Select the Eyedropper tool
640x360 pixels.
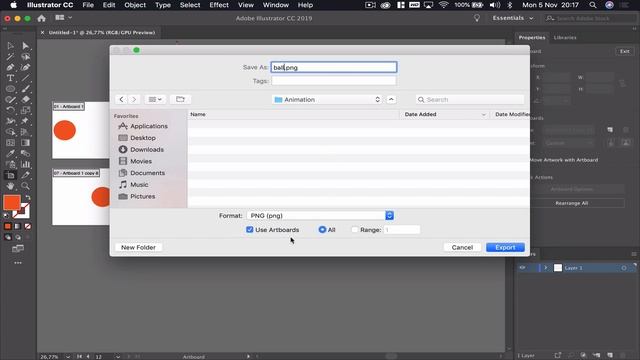tap(10, 153)
